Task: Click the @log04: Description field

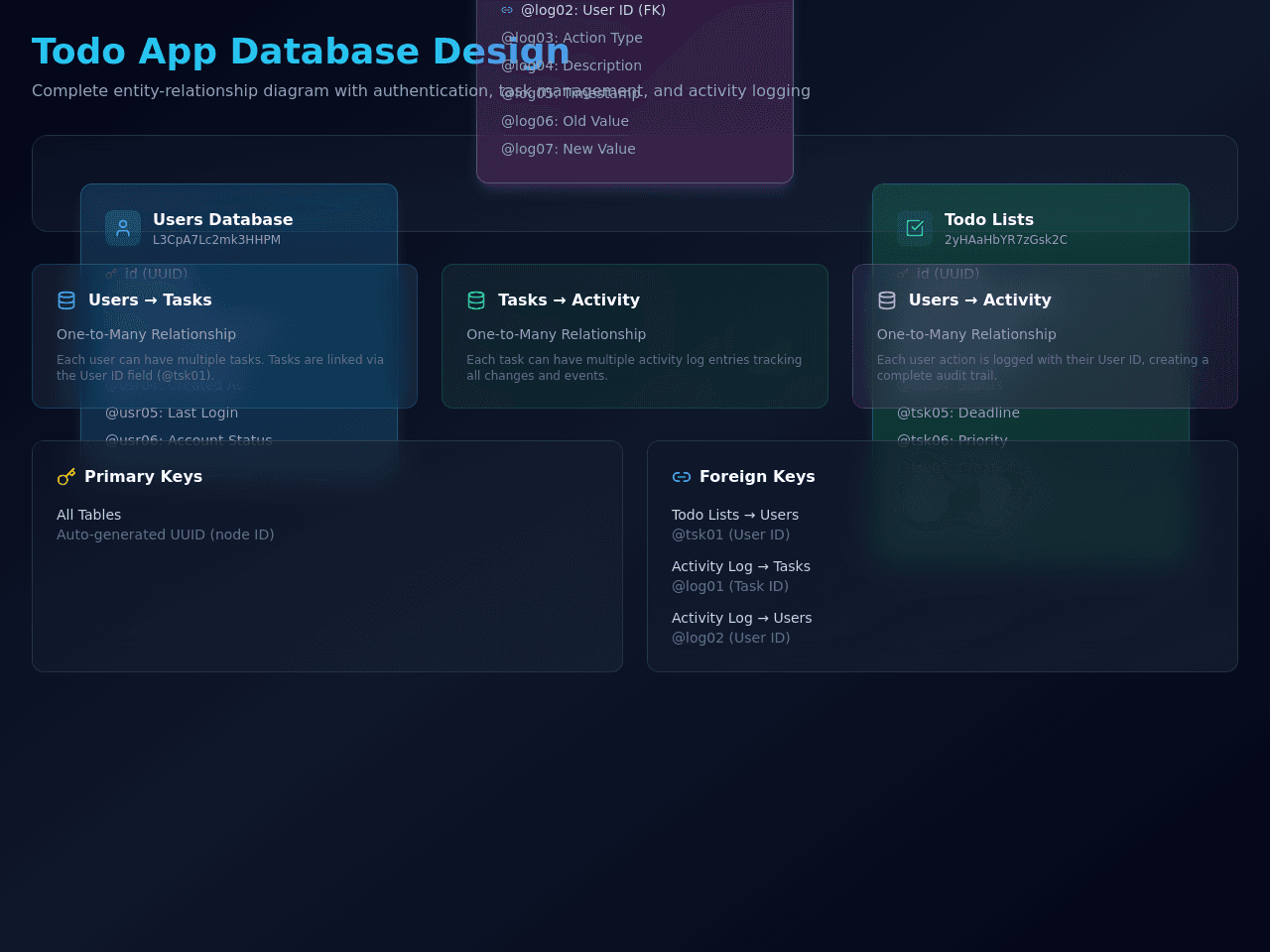Action: 571,65
